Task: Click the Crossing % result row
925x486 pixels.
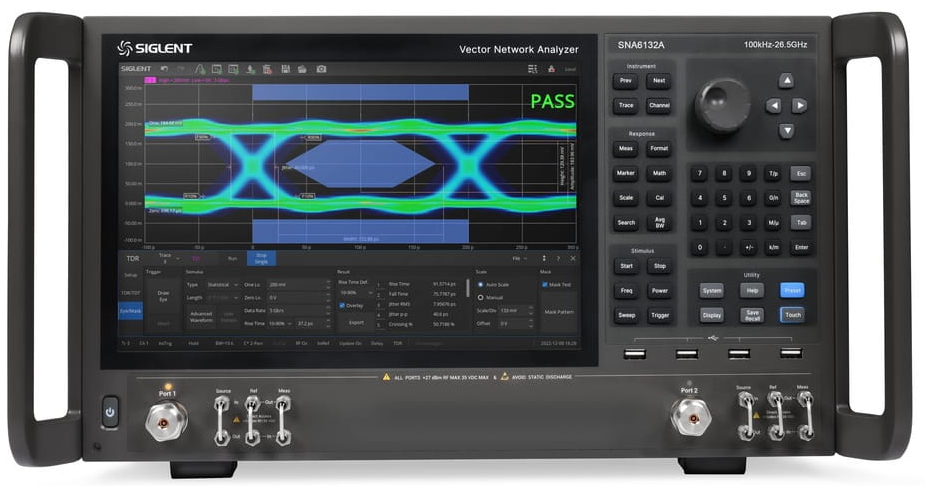Action: (421, 324)
